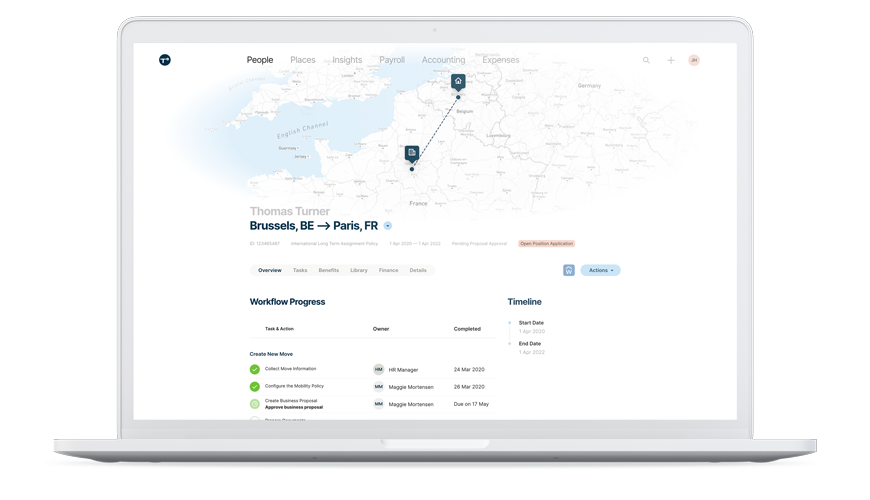870x500 pixels.
Task: Open the Places menu
Action: [x=302, y=60]
